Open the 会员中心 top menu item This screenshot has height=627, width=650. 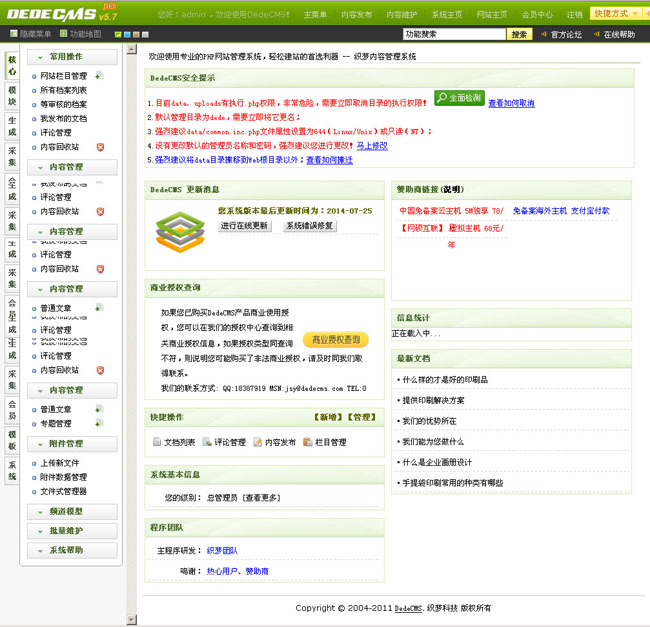click(x=537, y=15)
